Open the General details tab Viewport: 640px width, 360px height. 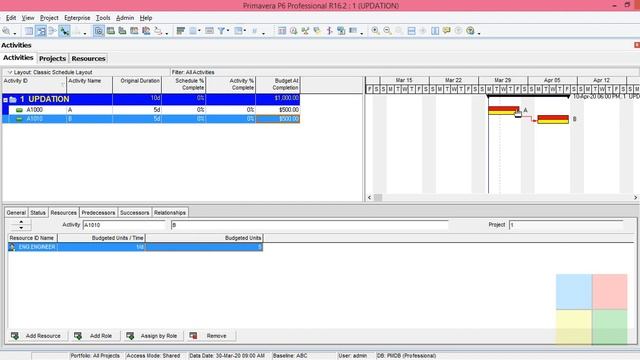pyautogui.click(x=16, y=213)
